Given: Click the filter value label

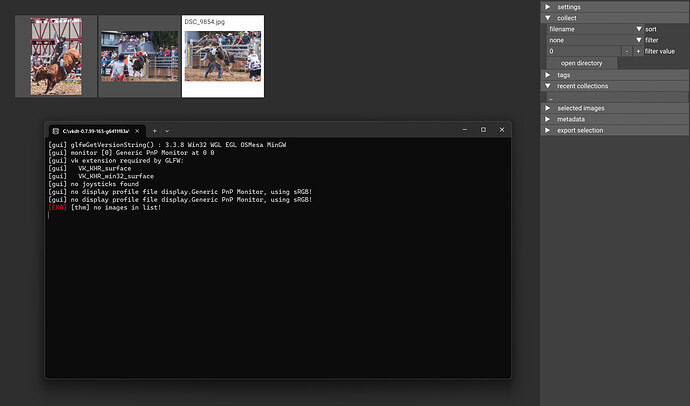Looking at the screenshot, I should point(660,51).
